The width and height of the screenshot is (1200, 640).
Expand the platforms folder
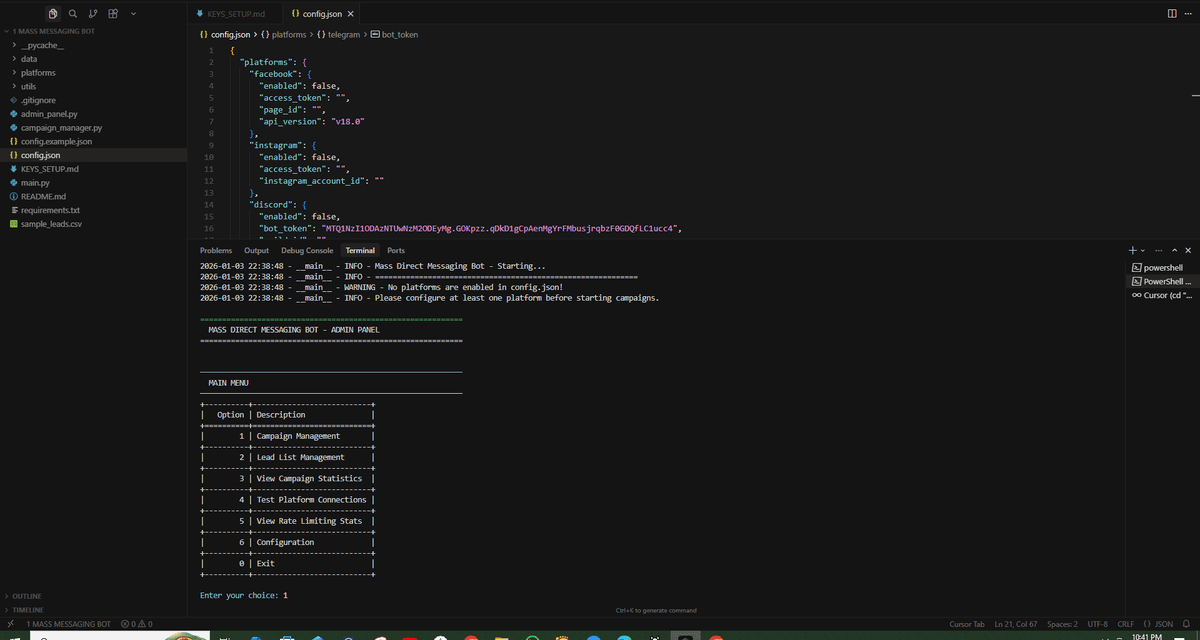pyautogui.click(x=38, y=73)
